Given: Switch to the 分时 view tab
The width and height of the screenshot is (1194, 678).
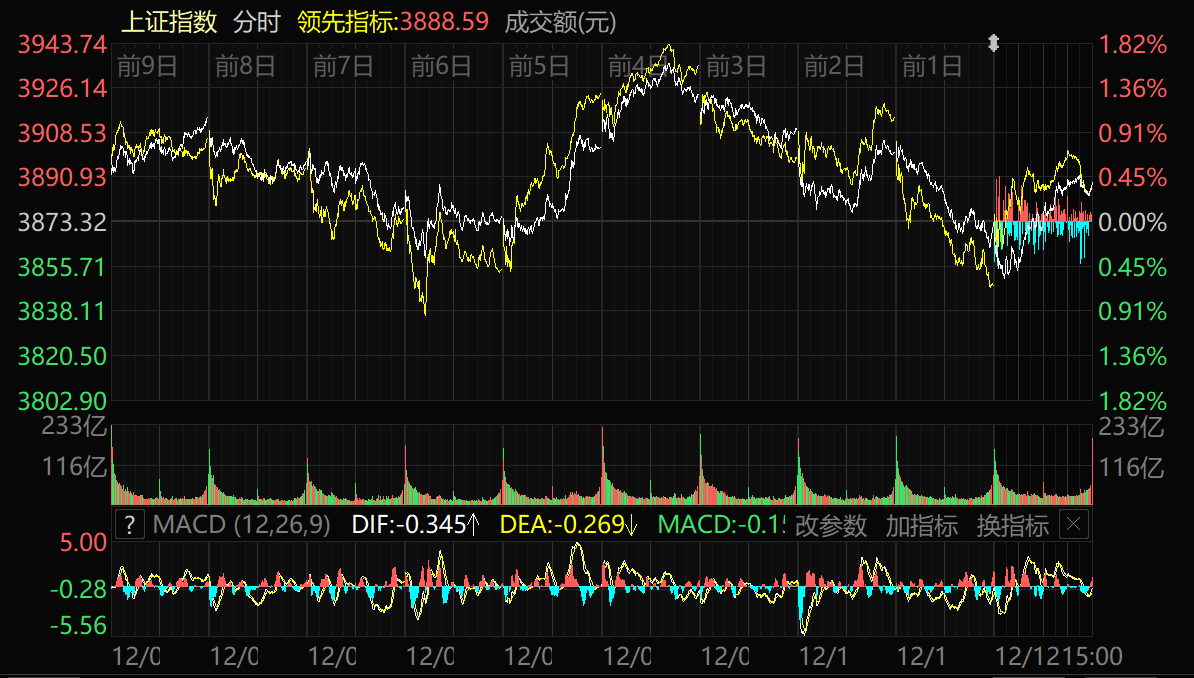Looking at the screenshot, I should [257, 21].
